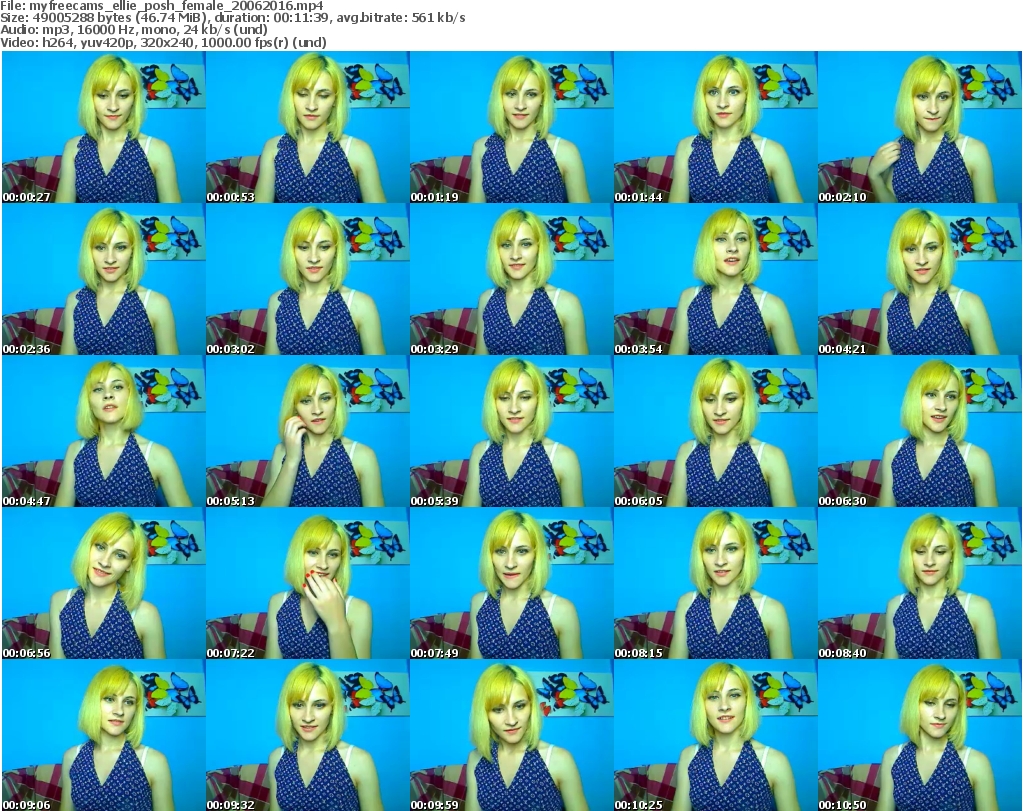The width and height of the screenshot is (1024, 811).
Task: Open the frame timestamped 00:01:19
Action: click(511, 127)
